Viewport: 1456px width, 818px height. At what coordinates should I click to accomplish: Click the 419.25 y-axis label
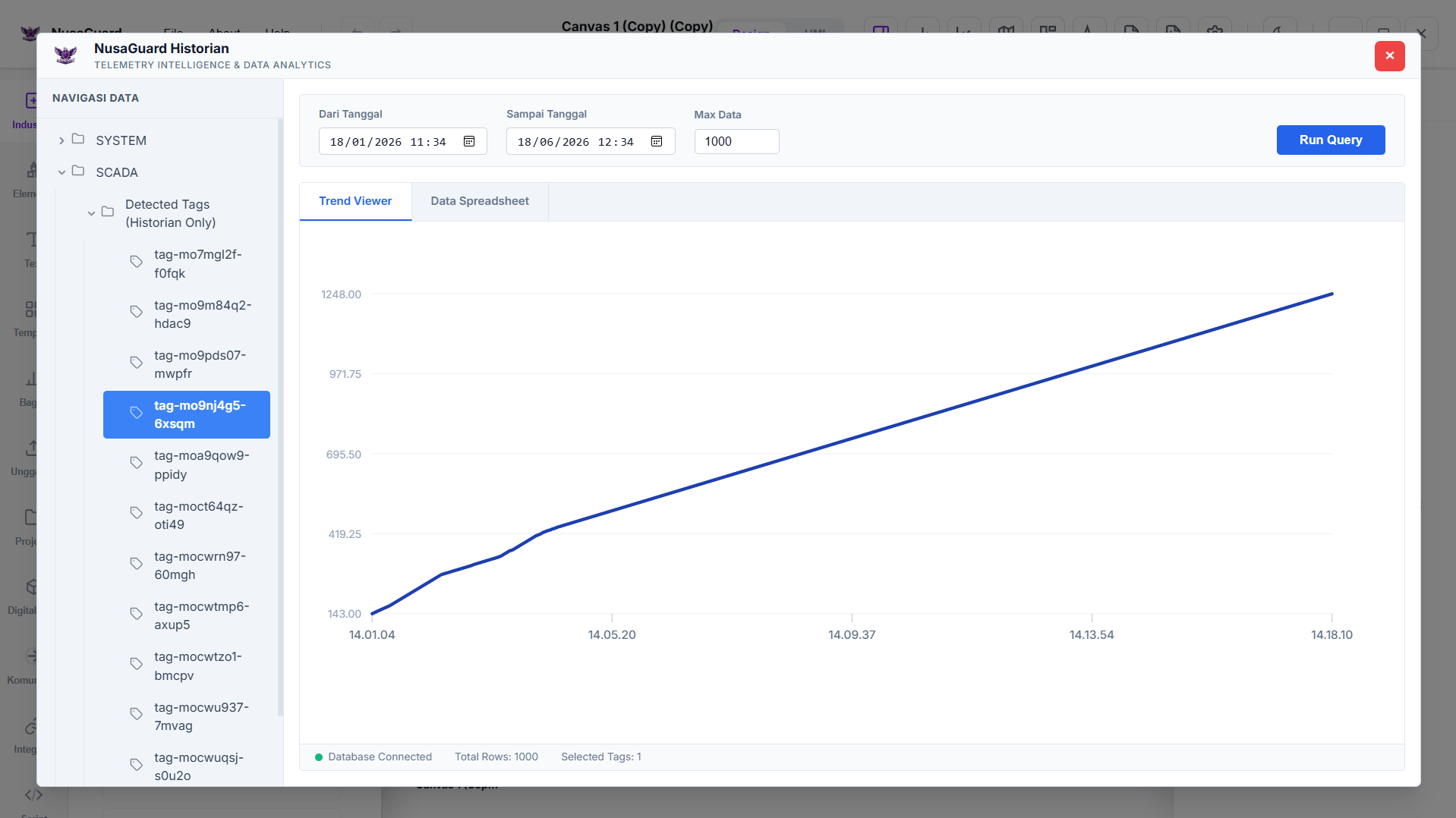(x=345, y=534)
